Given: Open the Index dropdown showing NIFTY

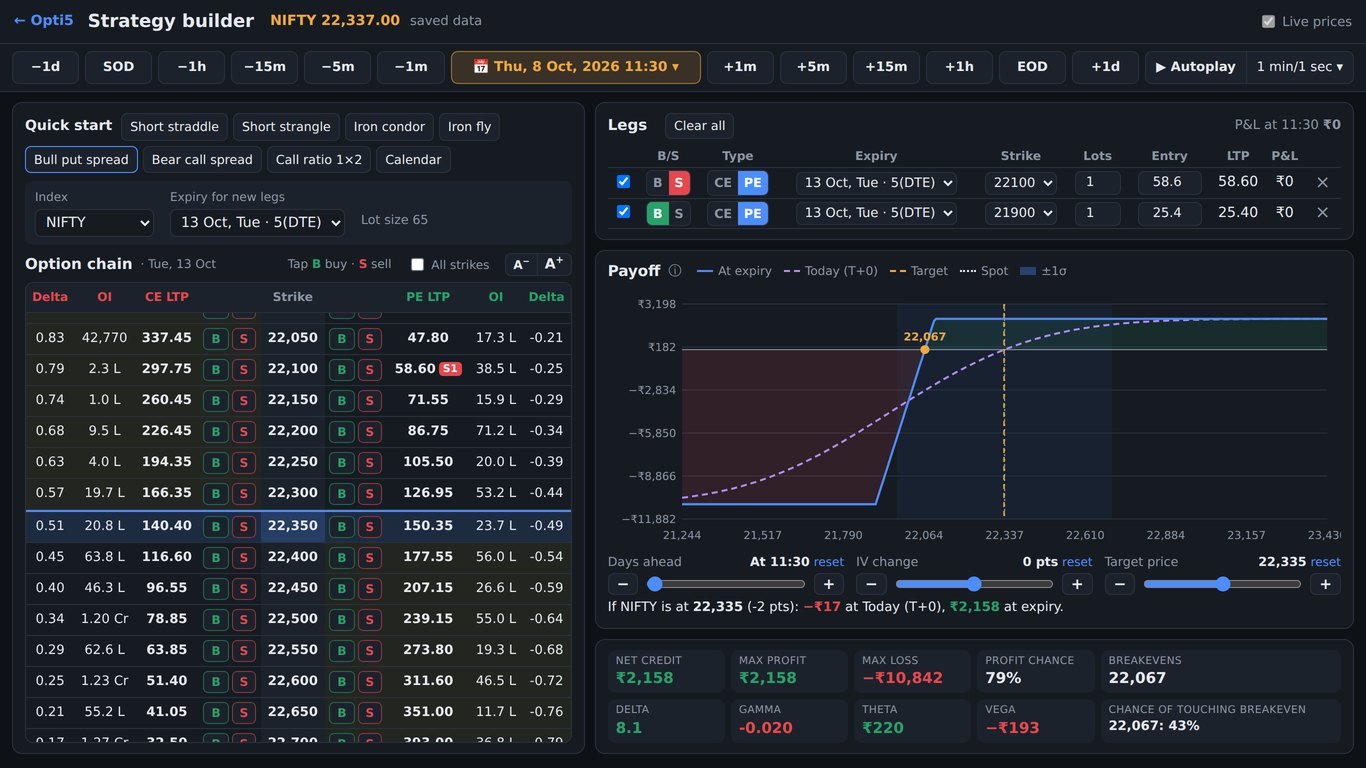Looking at the screenshot, I should tap(94, 222).
